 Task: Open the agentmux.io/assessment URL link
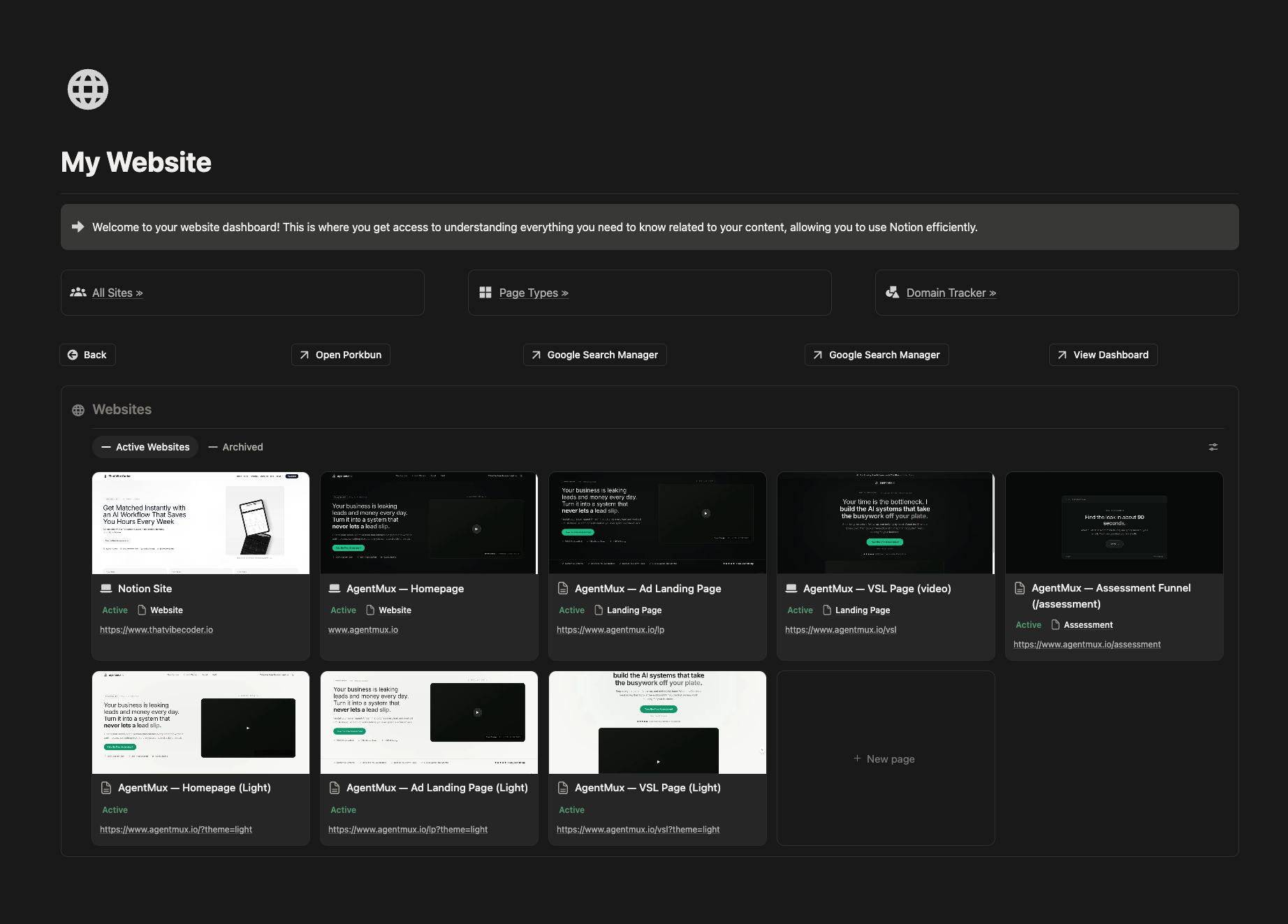pos(1087,644)
